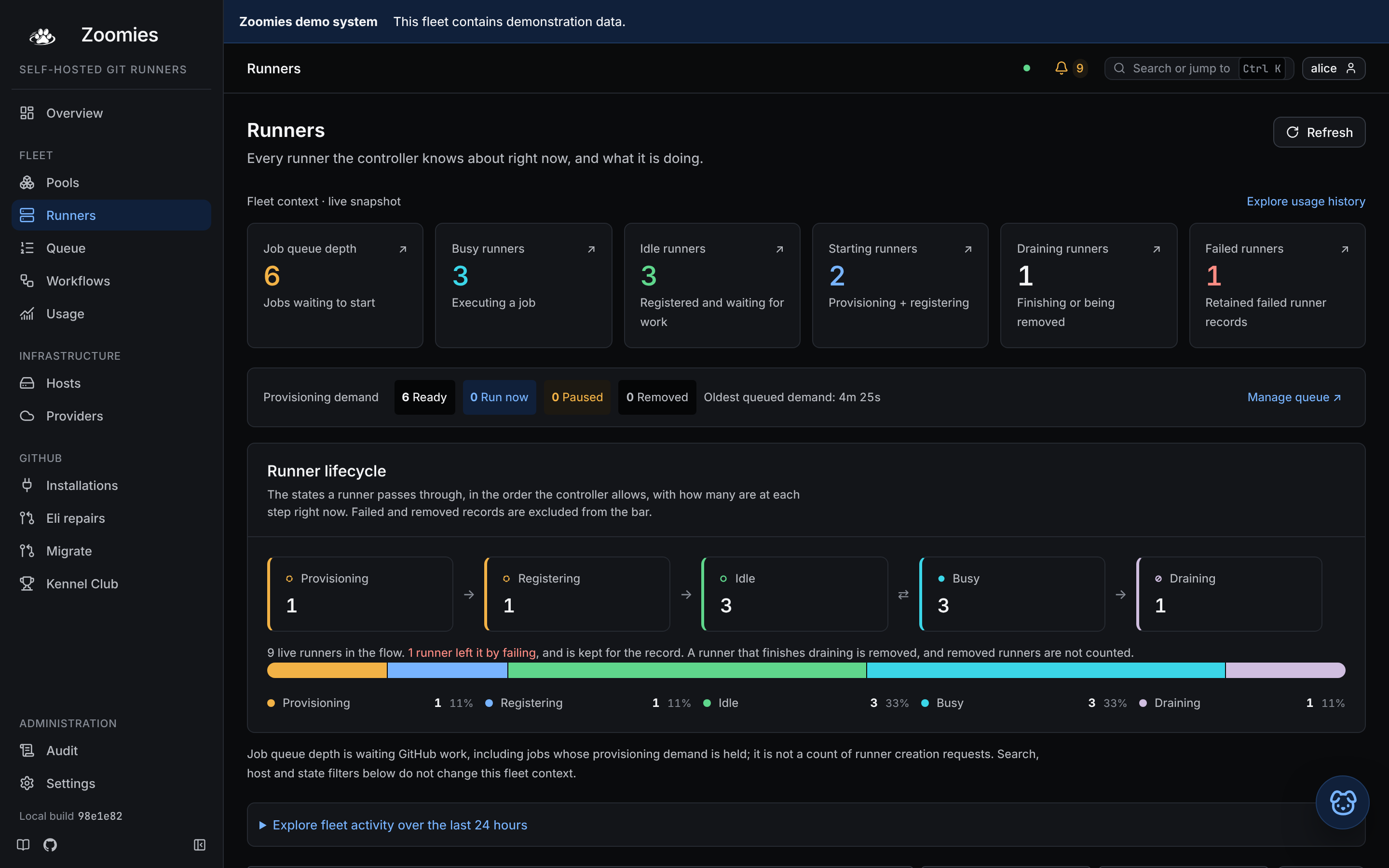
Task: Collapse the sidebar with the panel icon
Action: (199, 844)
